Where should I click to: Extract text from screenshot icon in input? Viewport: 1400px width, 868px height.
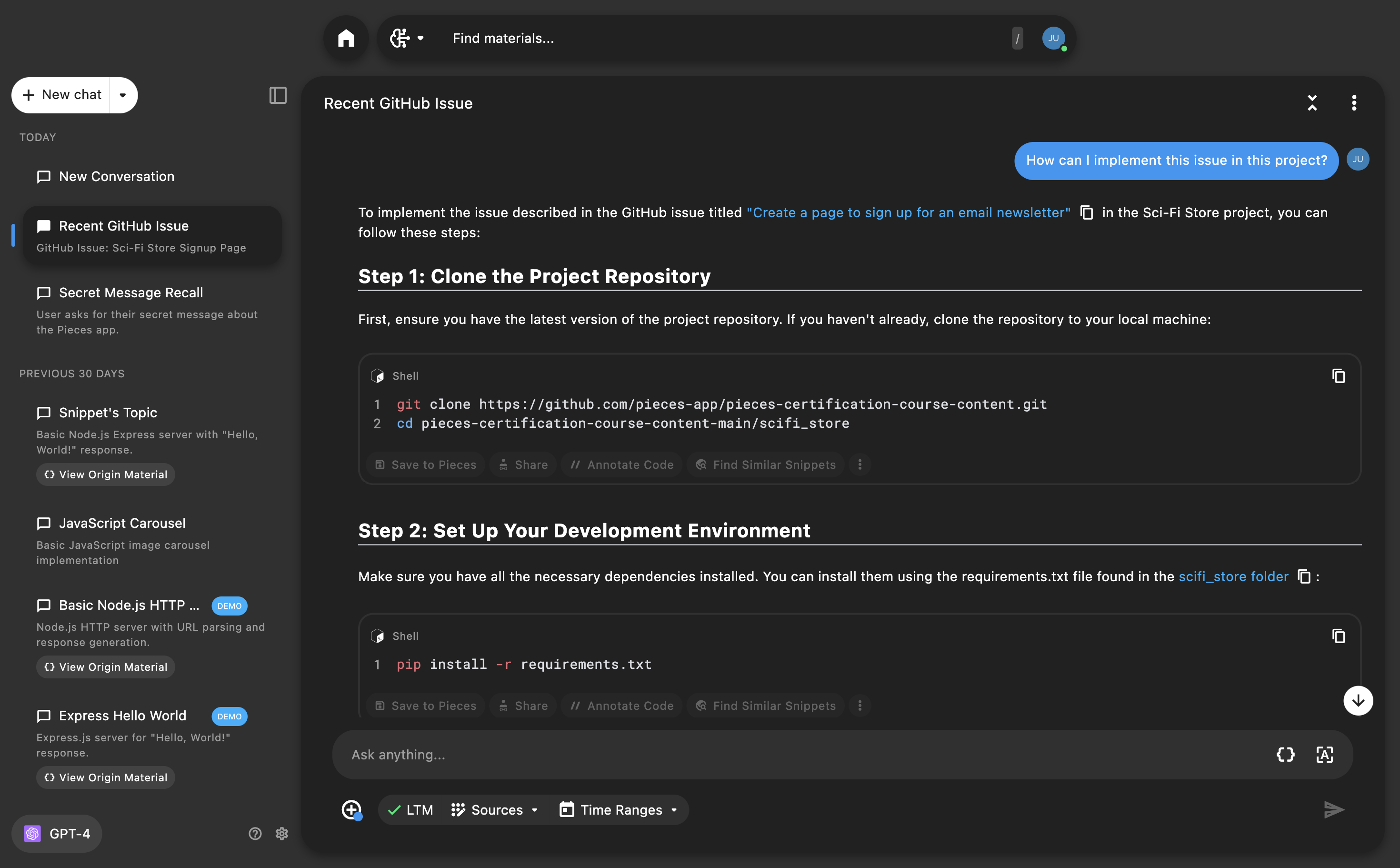[1324, 754]
